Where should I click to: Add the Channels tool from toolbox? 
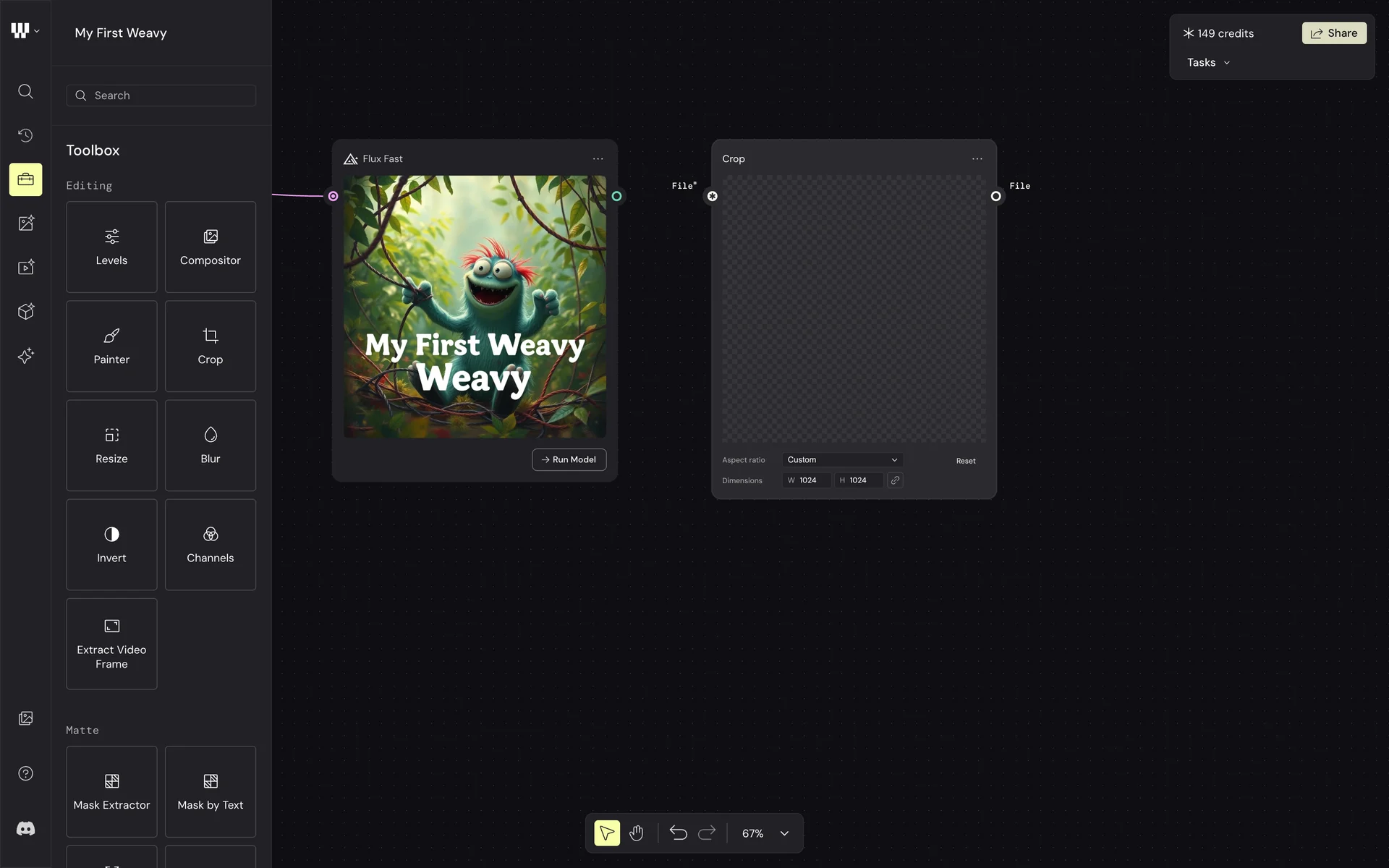[x=210, y=545]
